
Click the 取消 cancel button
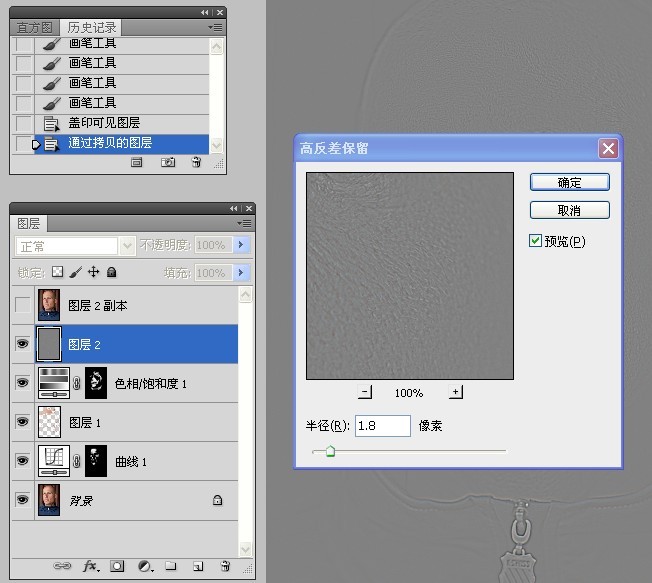[569, 211]
